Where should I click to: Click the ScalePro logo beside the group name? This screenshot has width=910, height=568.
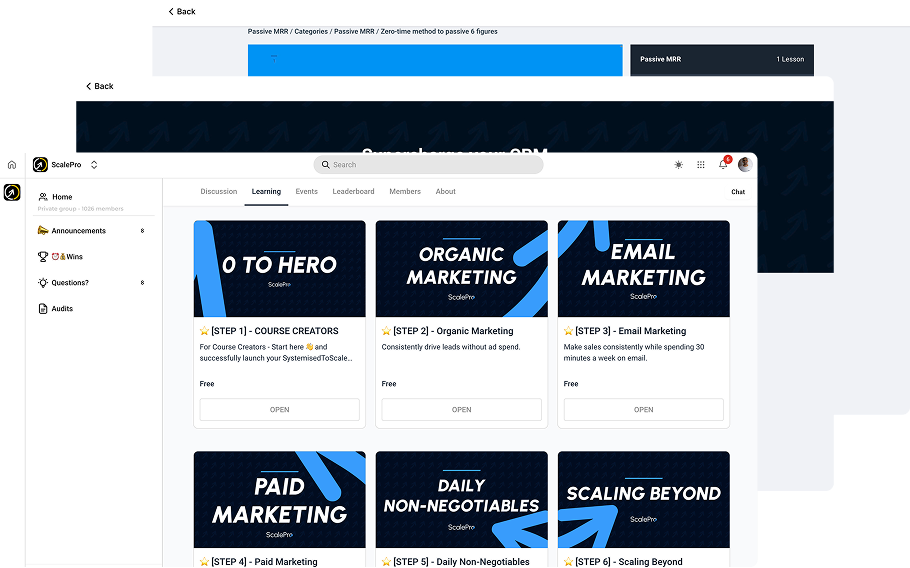coord(40,165)
